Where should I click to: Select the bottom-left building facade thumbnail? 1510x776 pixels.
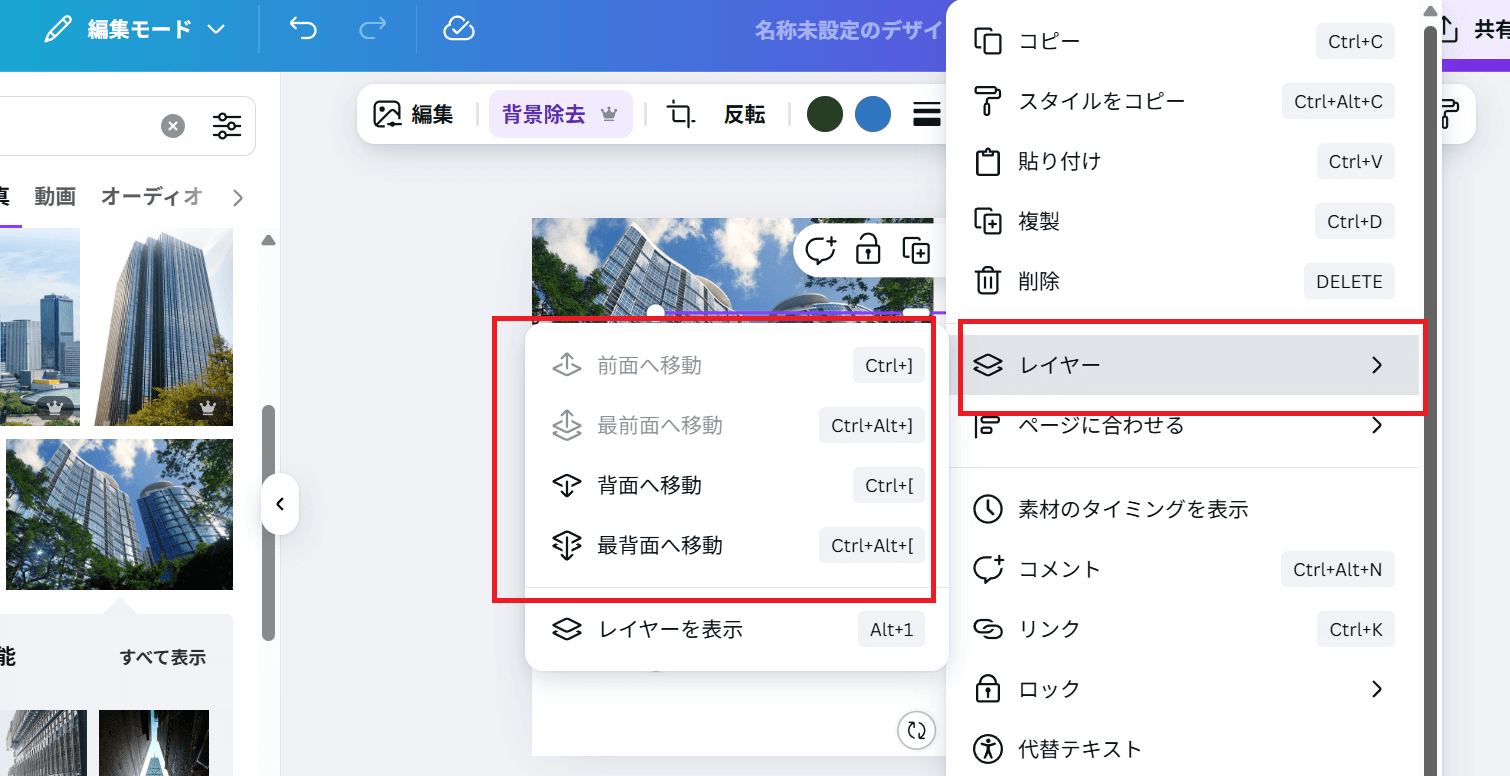pos(43,743)
